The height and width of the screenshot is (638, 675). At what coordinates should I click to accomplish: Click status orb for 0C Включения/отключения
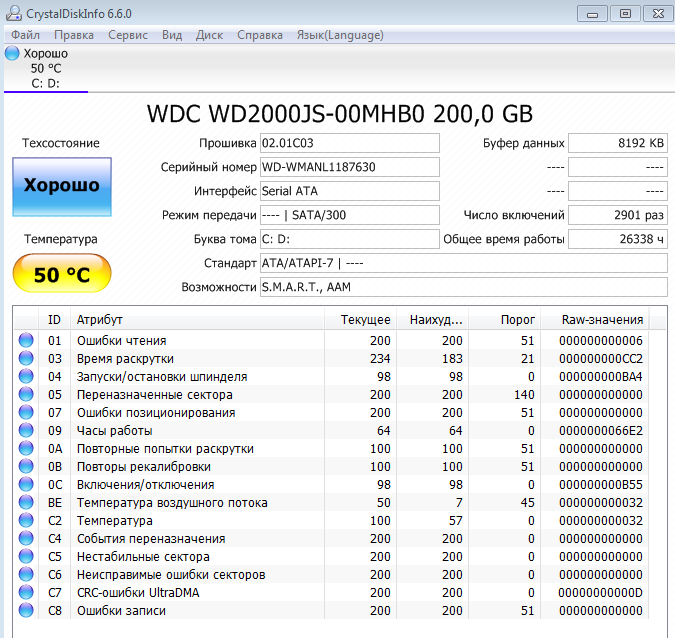point(26,484)
